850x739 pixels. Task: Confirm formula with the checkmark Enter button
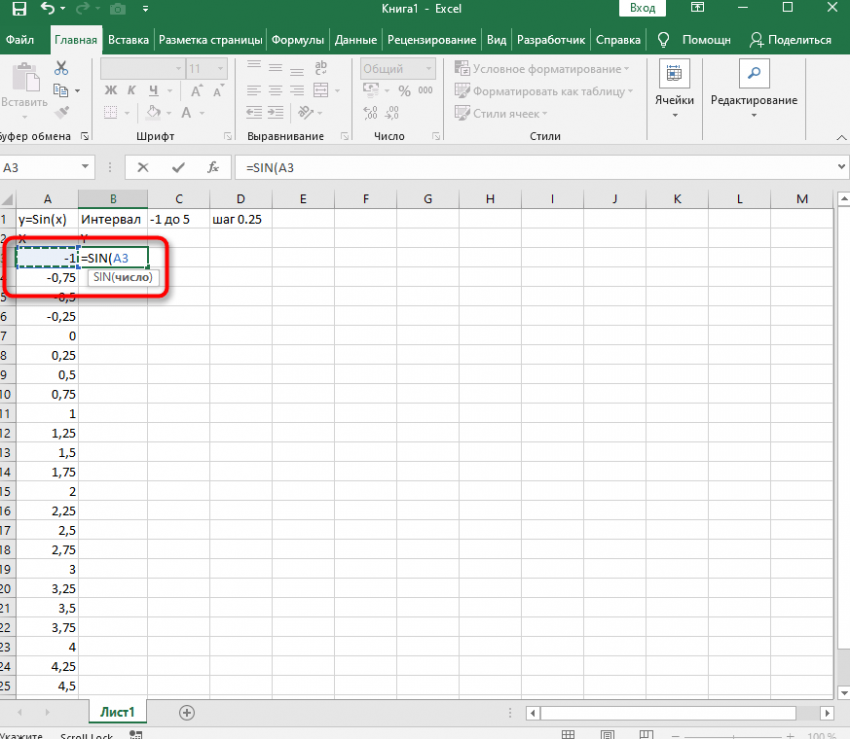[178, 168]
